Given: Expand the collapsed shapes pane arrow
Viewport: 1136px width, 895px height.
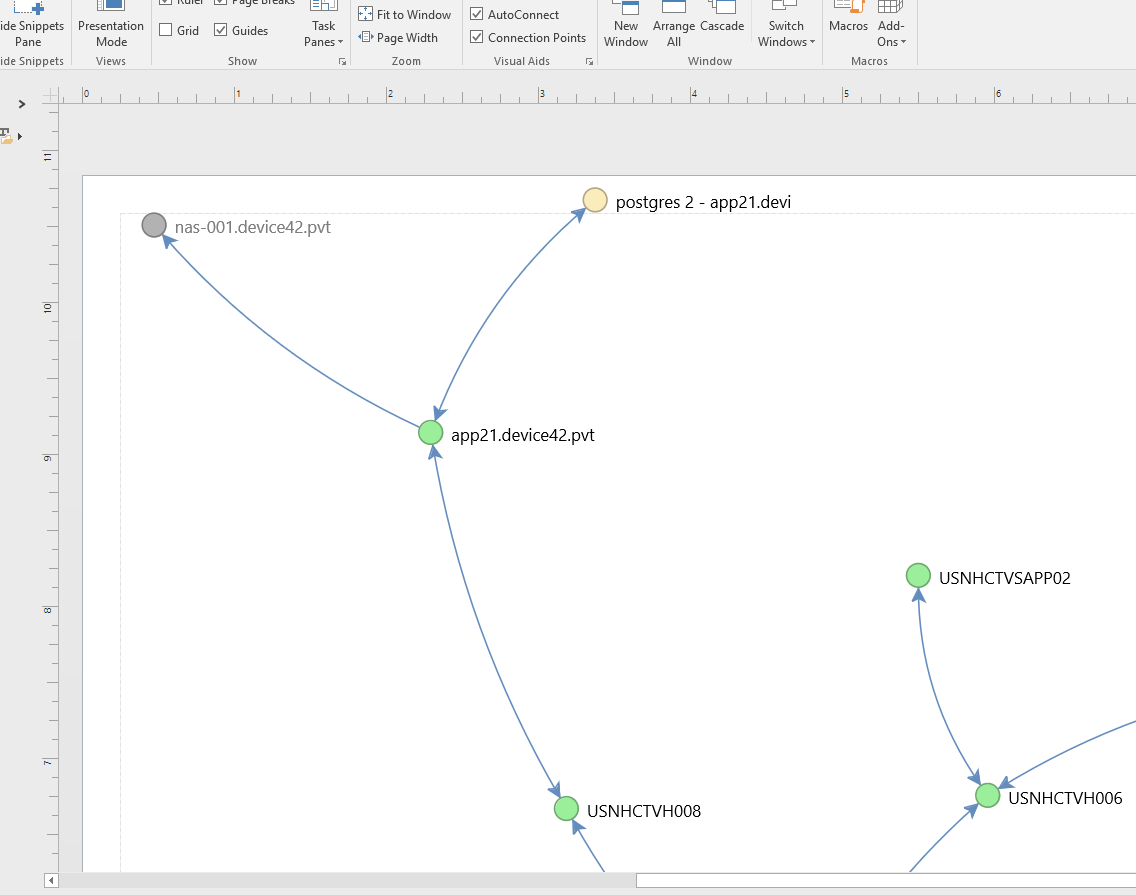Looking at the screenshot, I should point(22,104).
